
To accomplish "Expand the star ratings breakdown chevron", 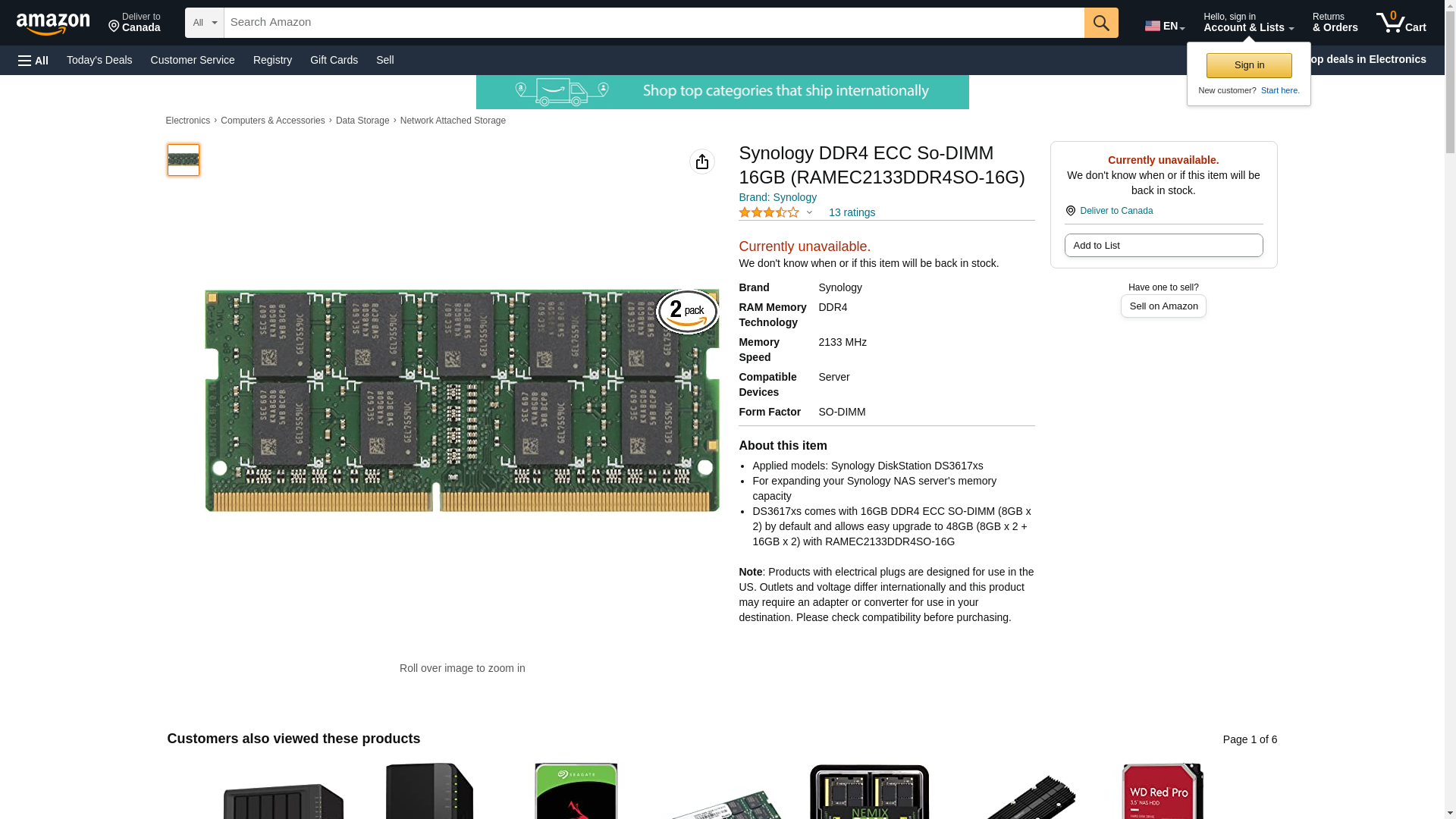I will point(809,213).
